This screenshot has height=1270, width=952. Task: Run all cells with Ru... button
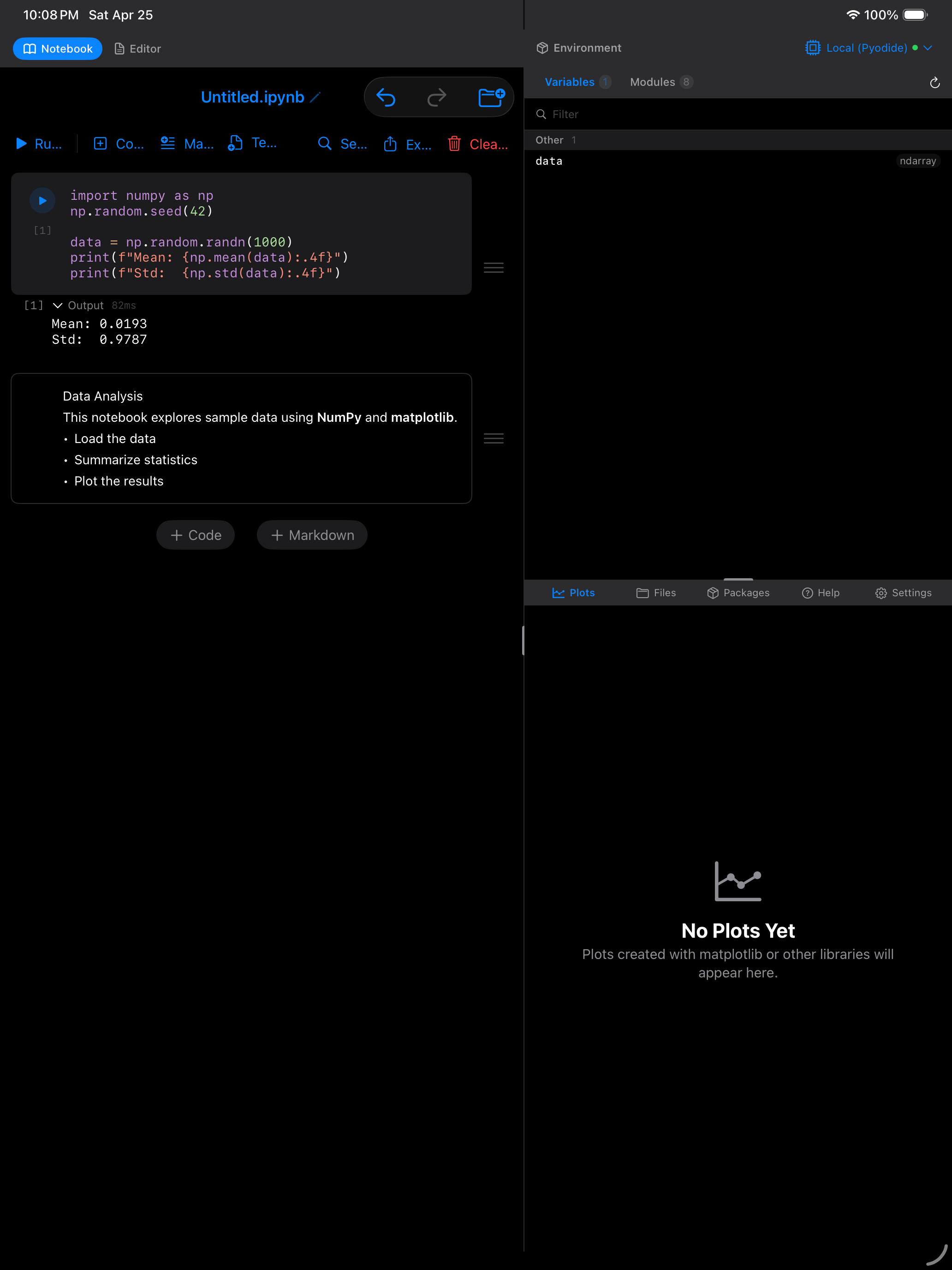(39, 144)
